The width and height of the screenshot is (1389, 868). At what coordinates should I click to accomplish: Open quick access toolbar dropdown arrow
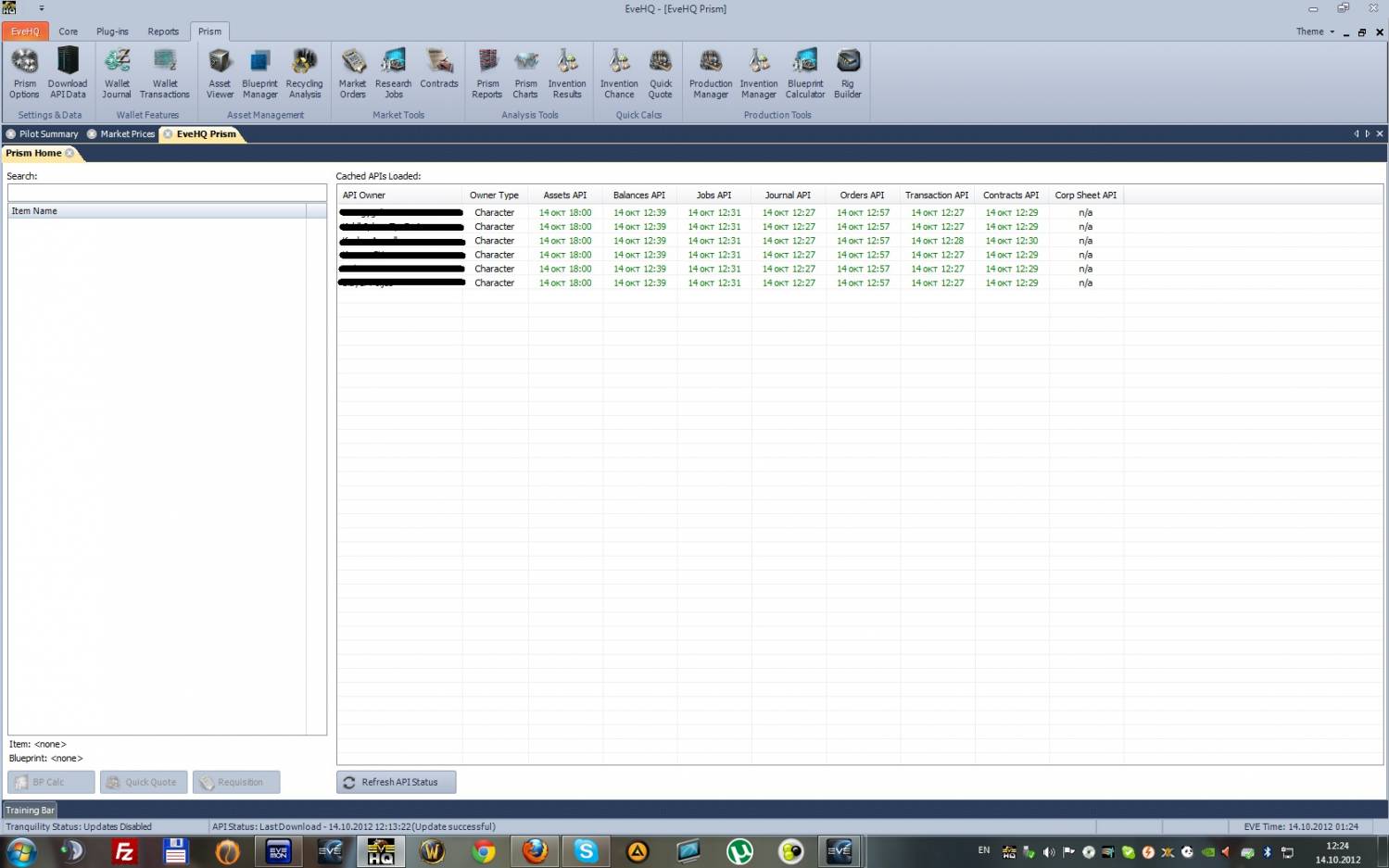point(42,8)
